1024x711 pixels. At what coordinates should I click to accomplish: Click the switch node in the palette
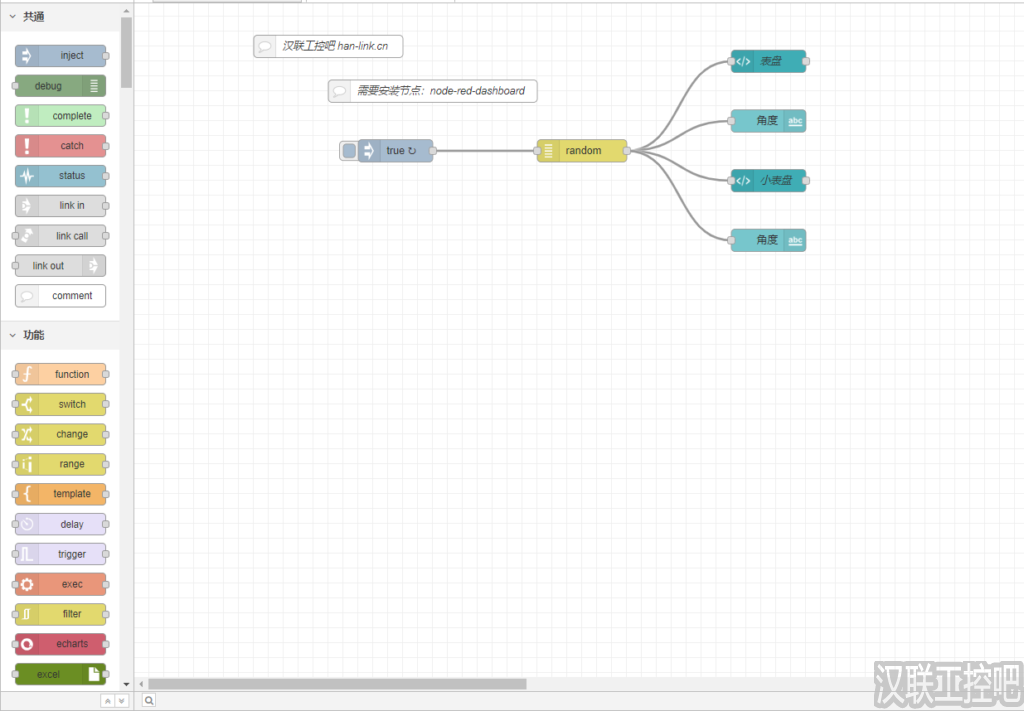click(61, 404)
